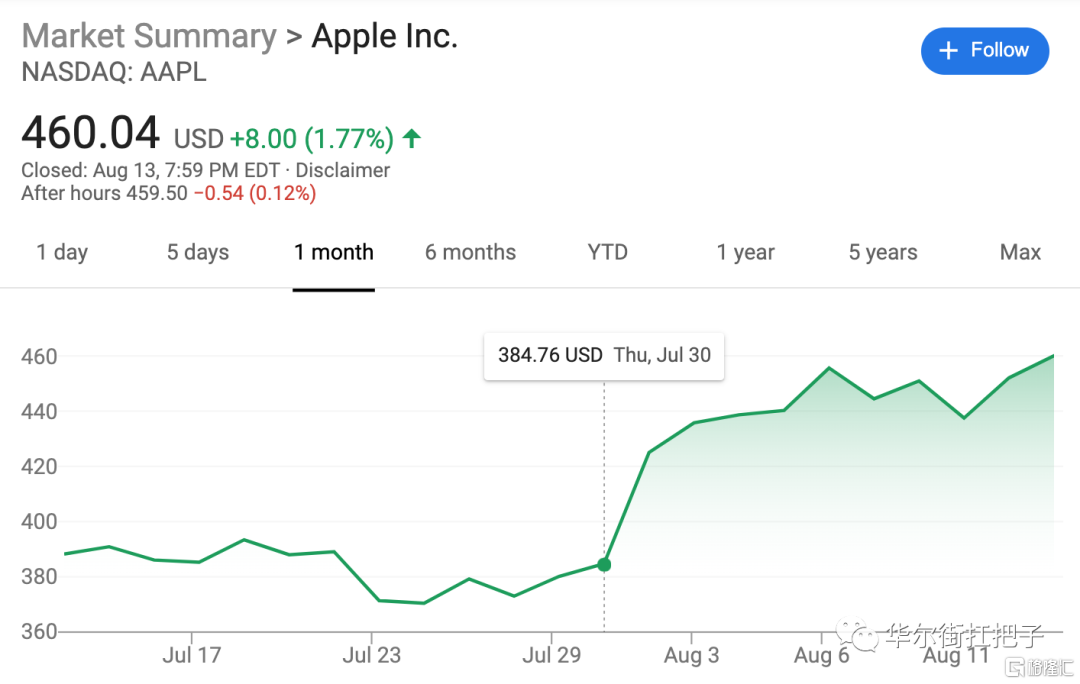Click the Jul 30 chart data point
Viewport: 1080px width, 684px height.
point(604,565)
